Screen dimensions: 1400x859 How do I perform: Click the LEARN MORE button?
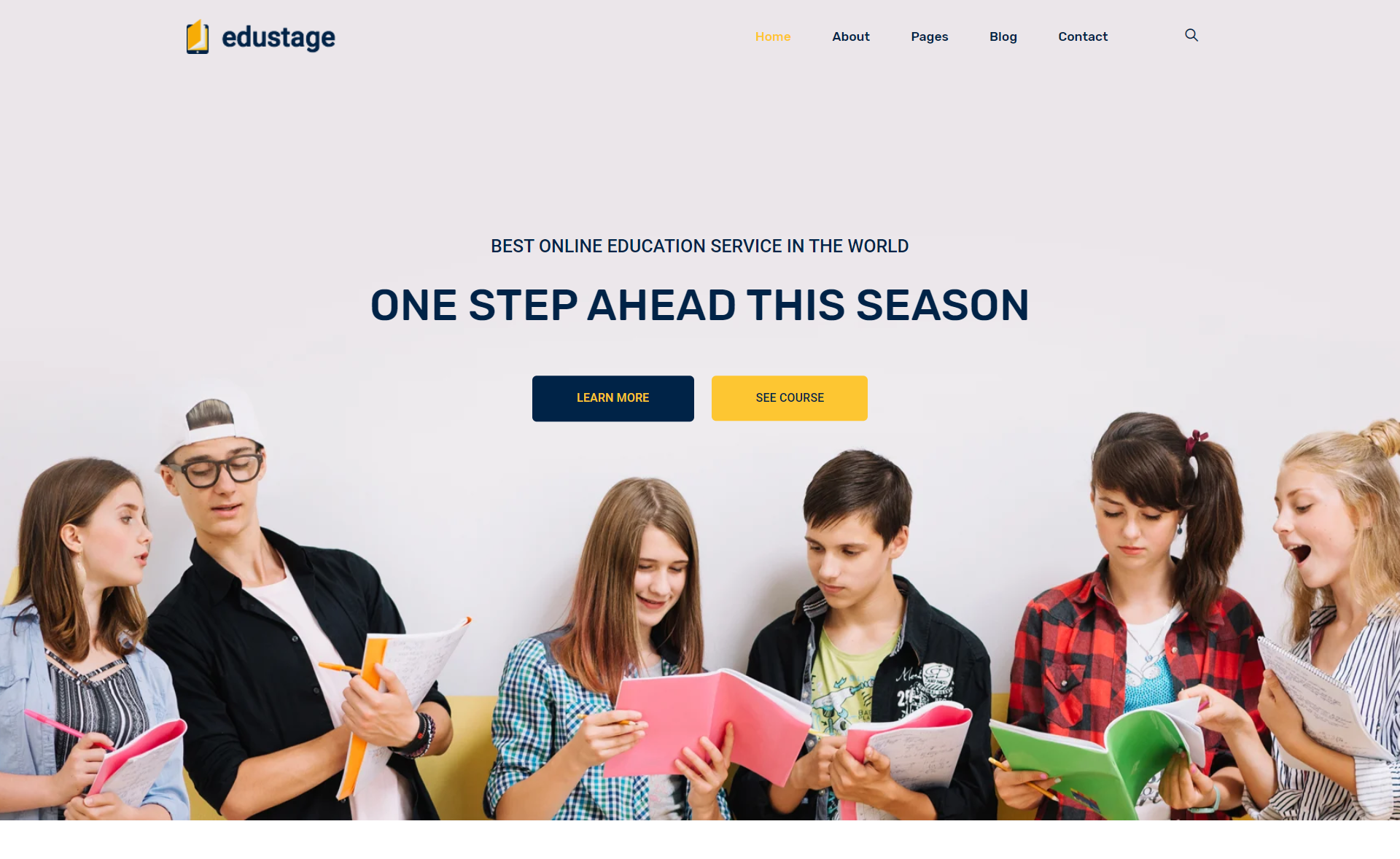613,397
